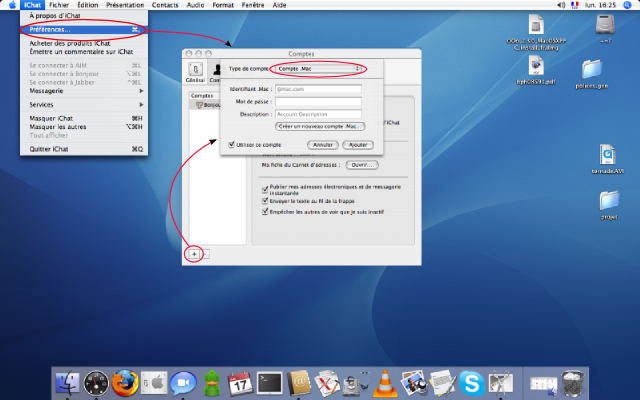The width and height of the screenshot is (640, 400).
Task: Toggle Utiliser ce compte checkbox
Action: pyautogui.click(x=231, y=144)
